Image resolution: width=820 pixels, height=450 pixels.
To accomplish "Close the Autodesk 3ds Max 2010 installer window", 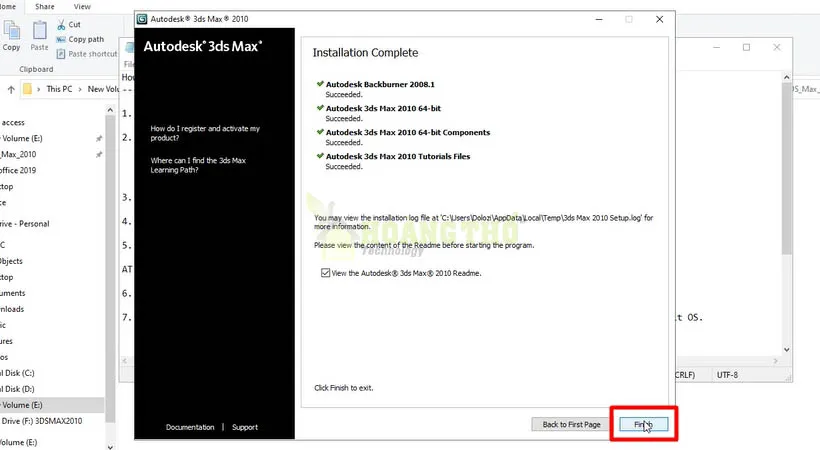I will [659, 19].
